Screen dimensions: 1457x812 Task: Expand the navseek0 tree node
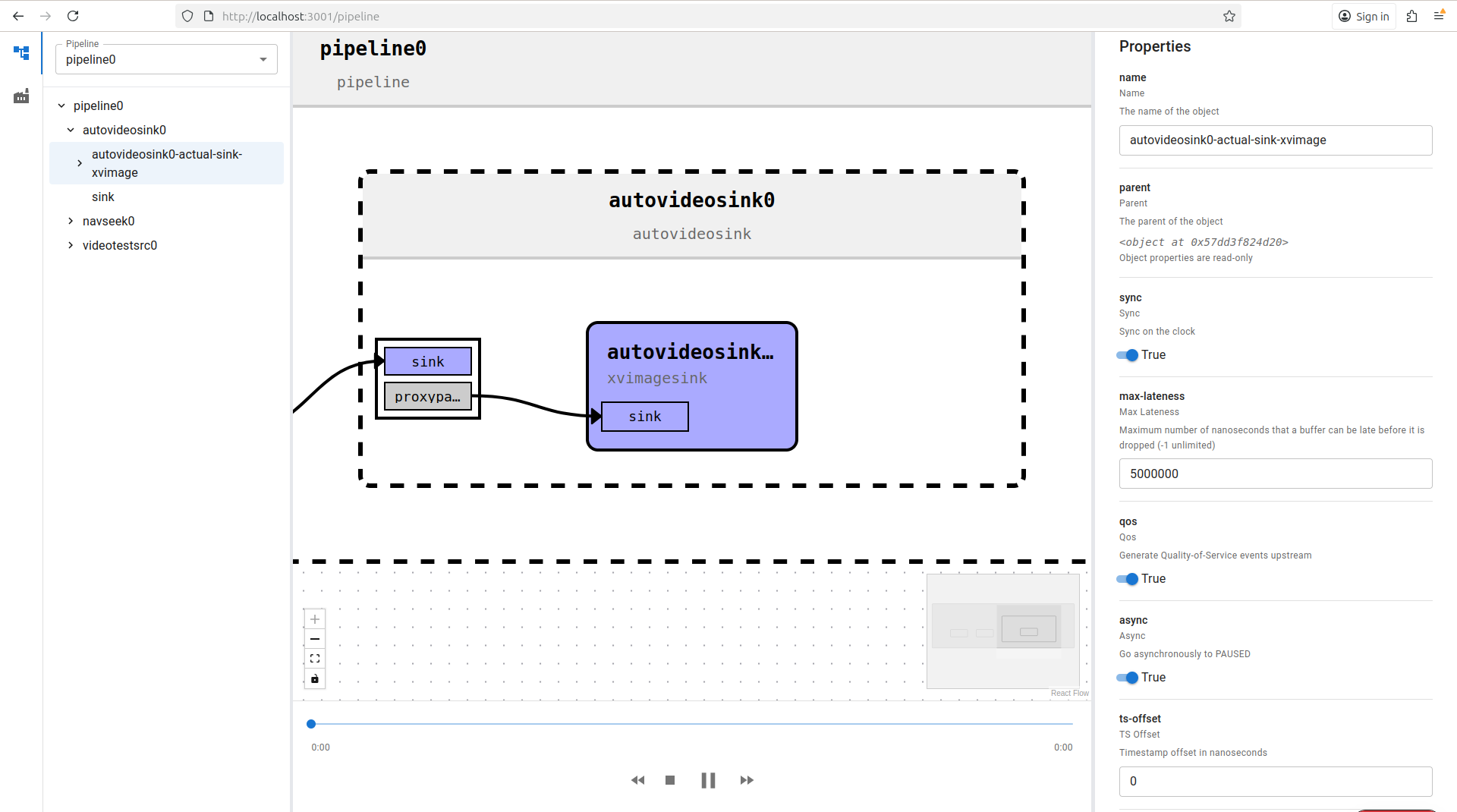click(71, 221)
